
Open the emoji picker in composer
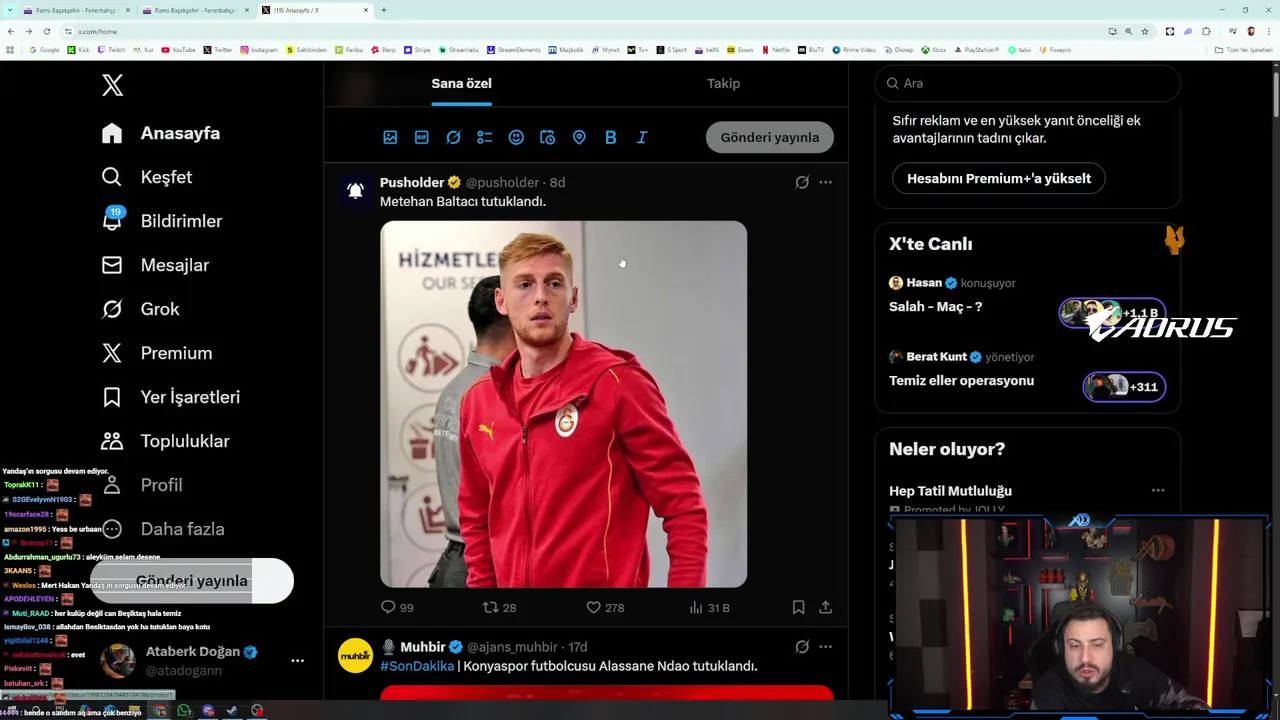pos(516,137)
